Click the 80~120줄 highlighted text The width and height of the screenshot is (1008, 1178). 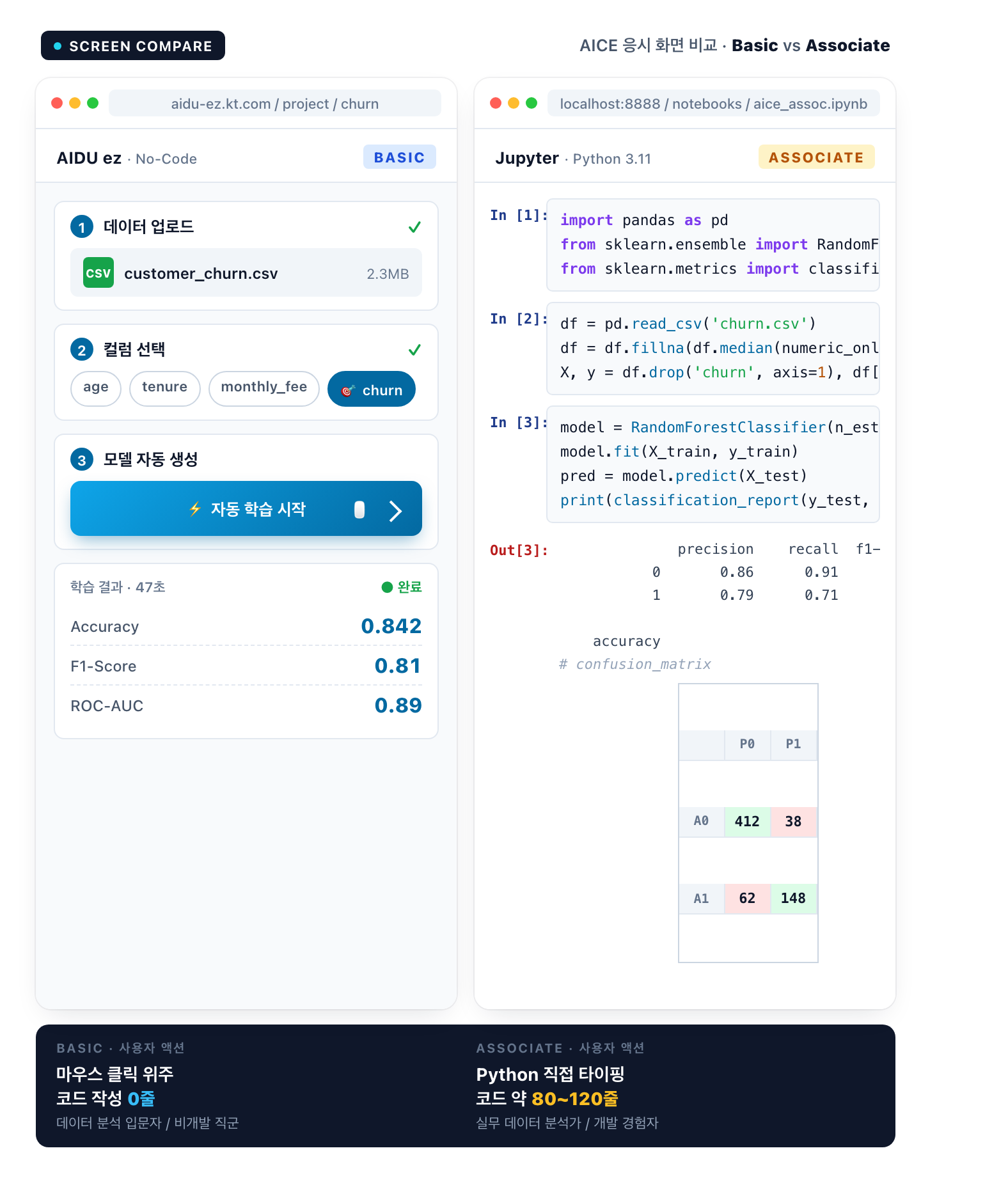pos(575,1099)
